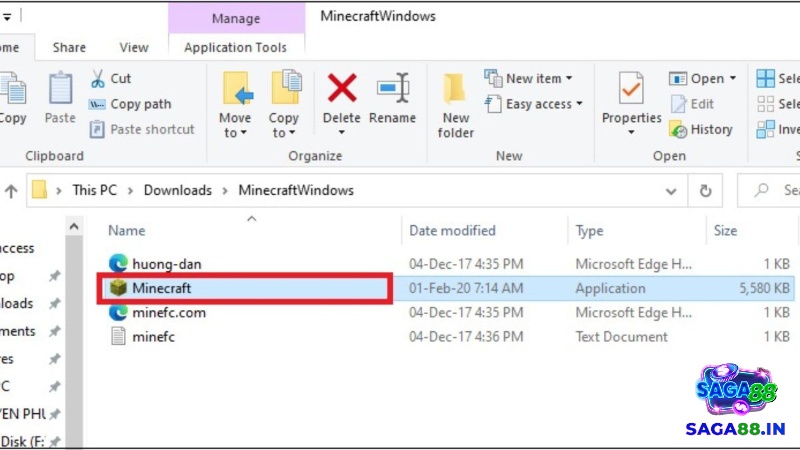Click the navigation pane scroll up arrow
This screenshot has height=450, width=800.
pyautogui.click(x=74, y=226)
